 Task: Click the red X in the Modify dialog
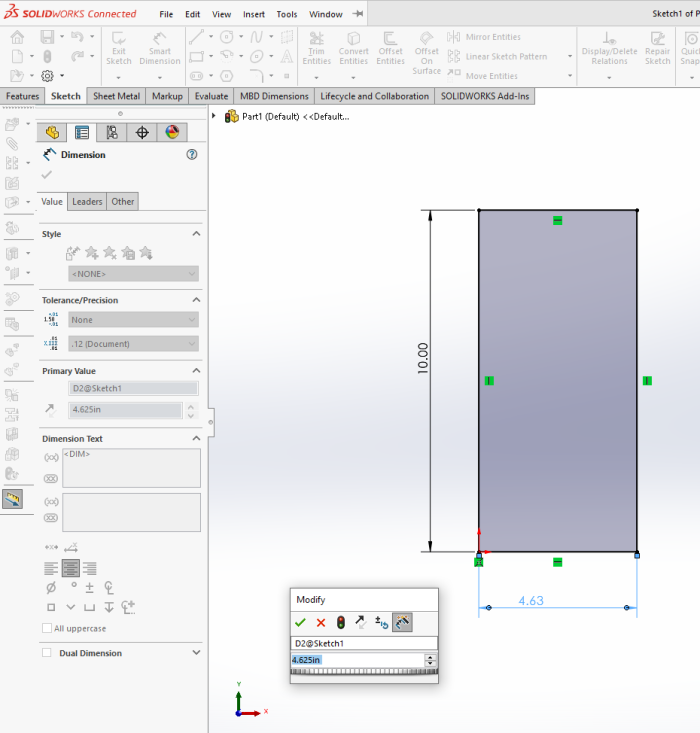coord(321,622)
